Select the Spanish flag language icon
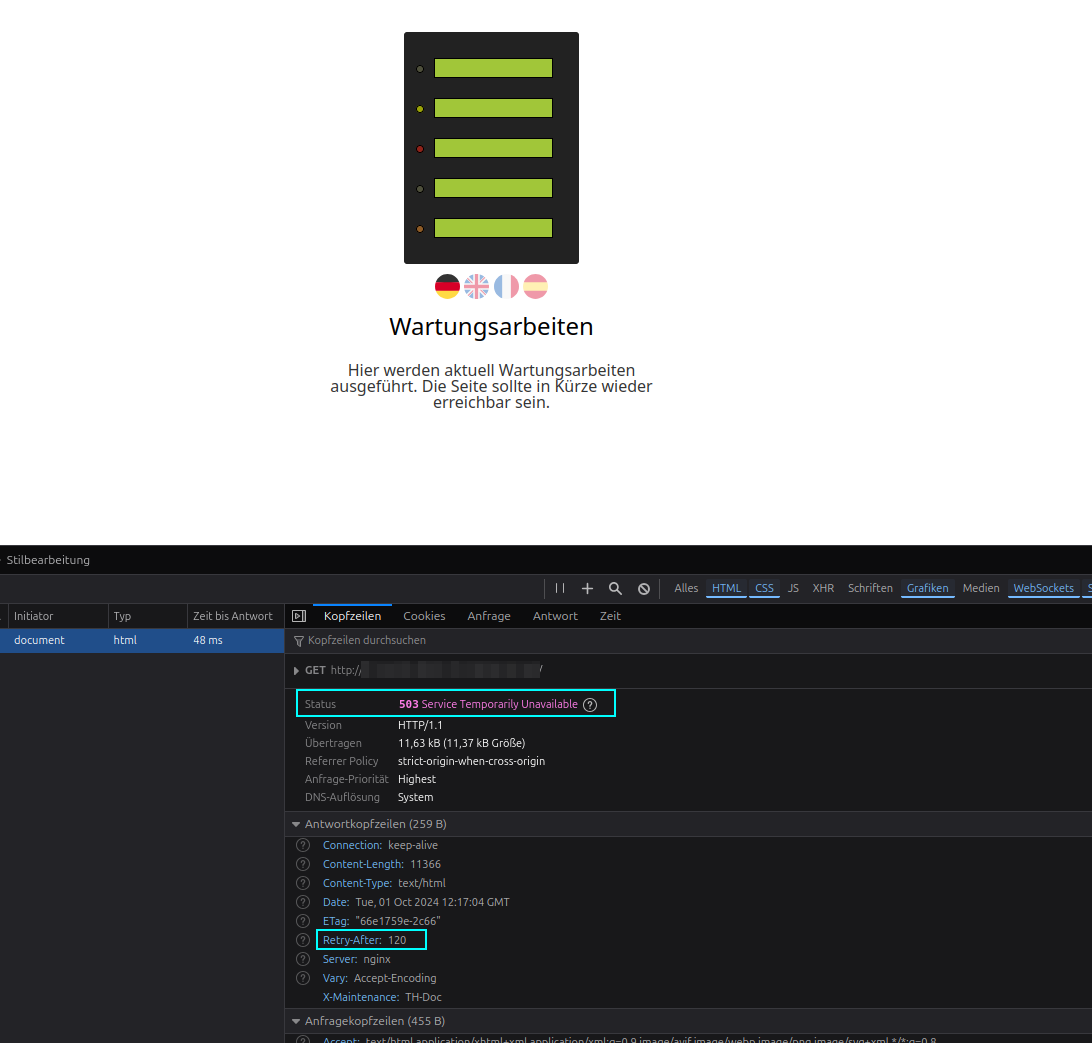 535,286
